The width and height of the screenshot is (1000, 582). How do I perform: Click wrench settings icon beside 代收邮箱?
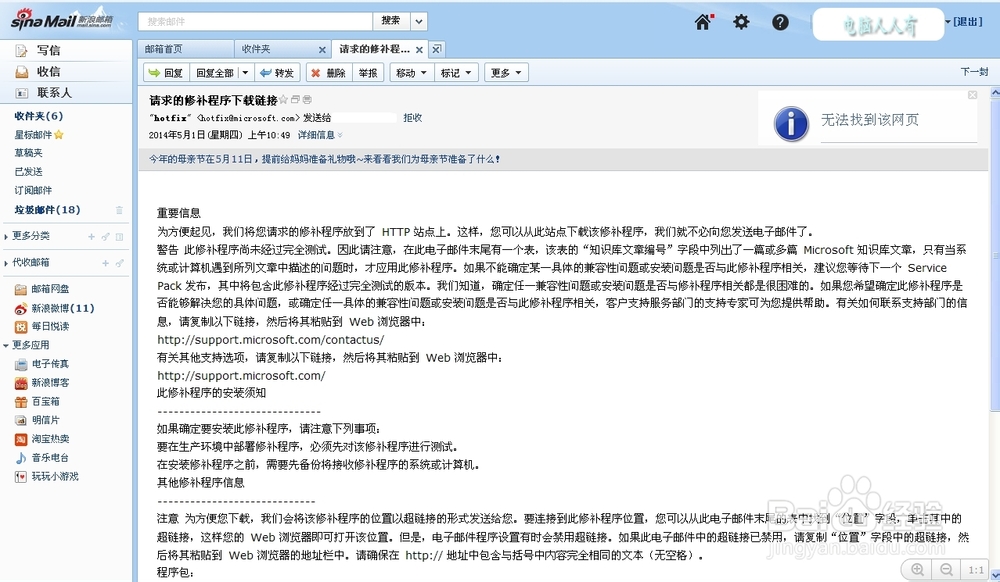point(119,263)
